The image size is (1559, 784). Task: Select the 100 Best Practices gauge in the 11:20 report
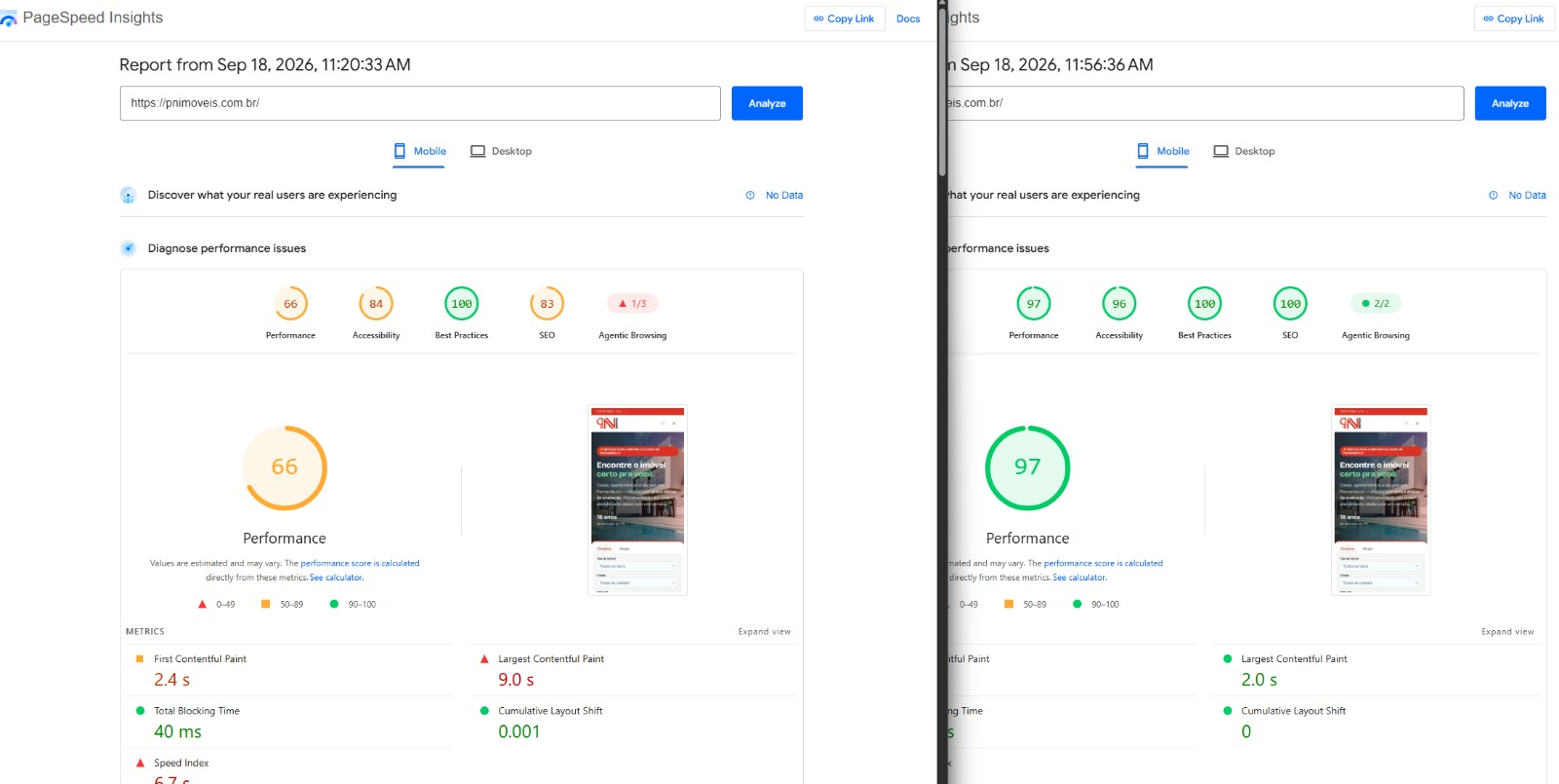[x=462, y=304]
